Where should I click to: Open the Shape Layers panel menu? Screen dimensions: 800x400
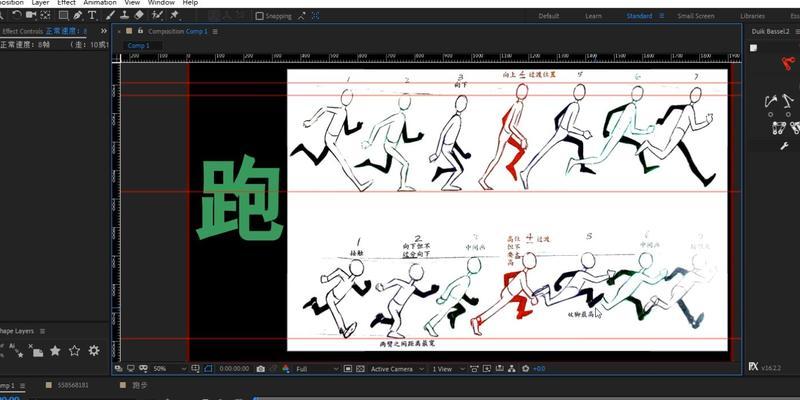click(x=42, y=331)
